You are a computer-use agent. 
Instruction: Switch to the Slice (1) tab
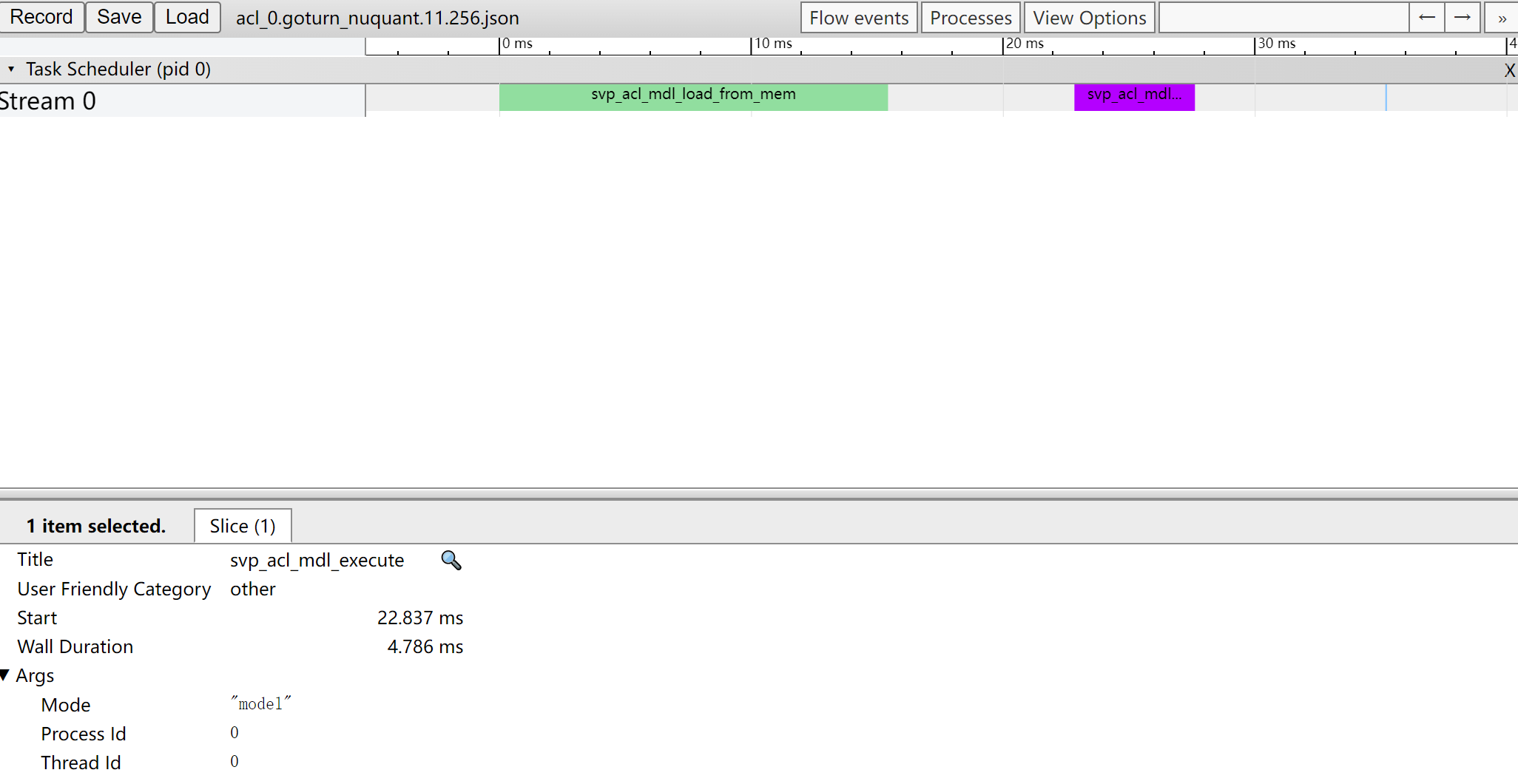[x=243, y=526]
